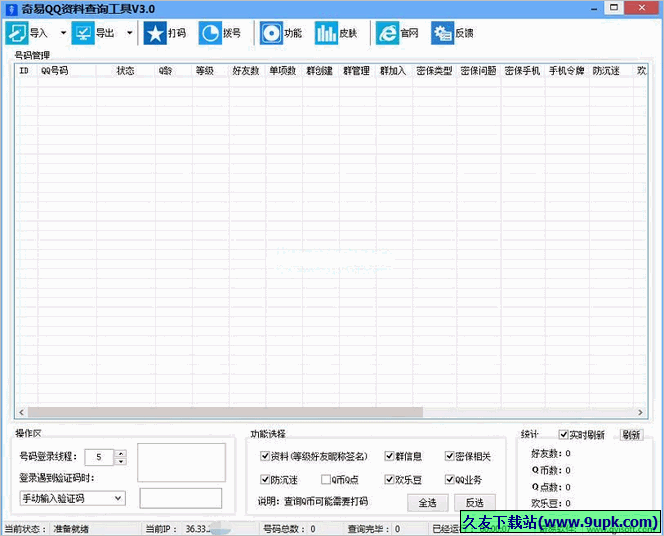This screenshot has width=664, height=536.
Task: Click the app icon in the title bar
Action: [x=11, y=9]
